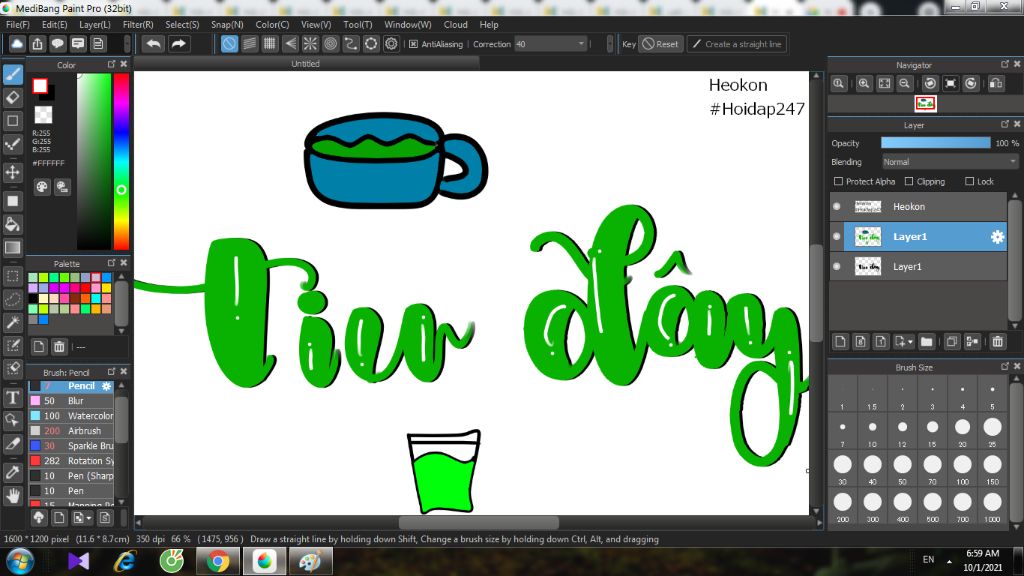This screenshot has height=576, width=1024.
Task: Click the Redo arrow in toolbar
Action: point(178,44)
